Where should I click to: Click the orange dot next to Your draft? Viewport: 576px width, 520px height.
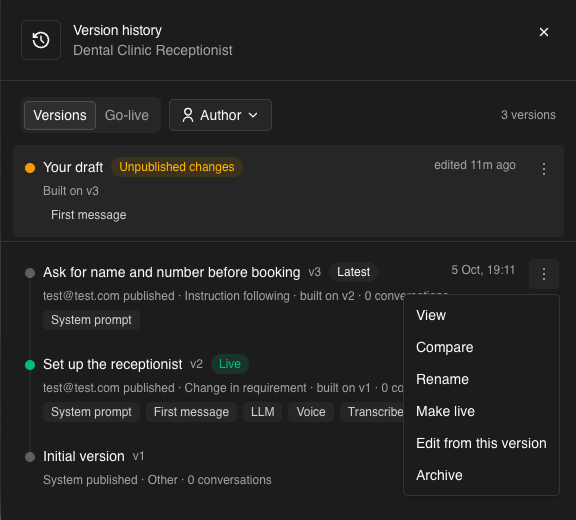(x=30, y=168)
